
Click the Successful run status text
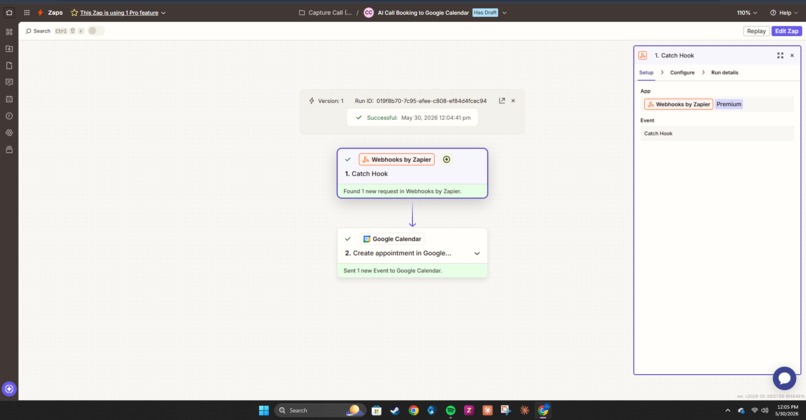[x=382, y=118]
